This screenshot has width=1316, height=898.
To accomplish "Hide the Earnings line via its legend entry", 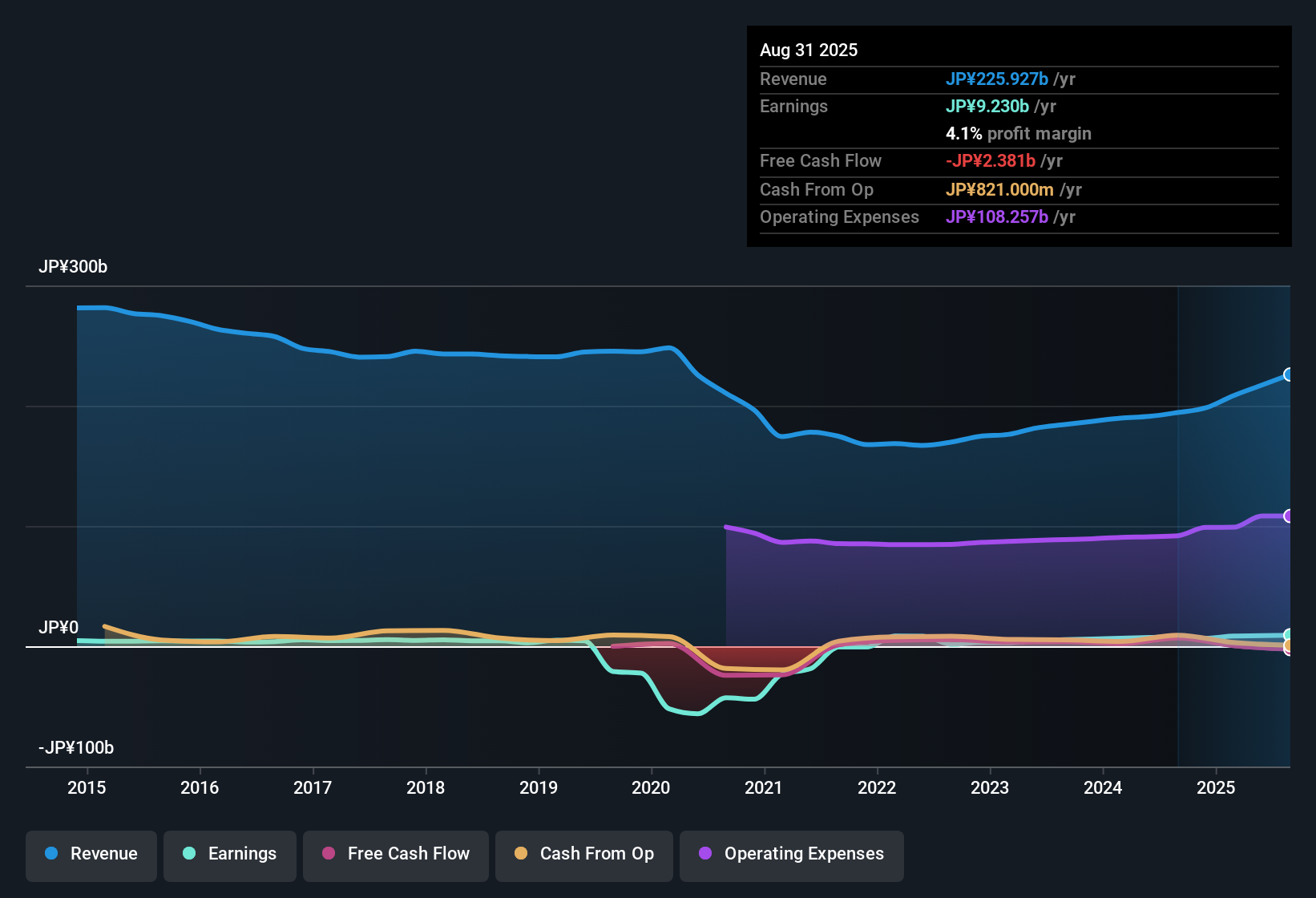I will pyautogui.click(x=229, y=854).
